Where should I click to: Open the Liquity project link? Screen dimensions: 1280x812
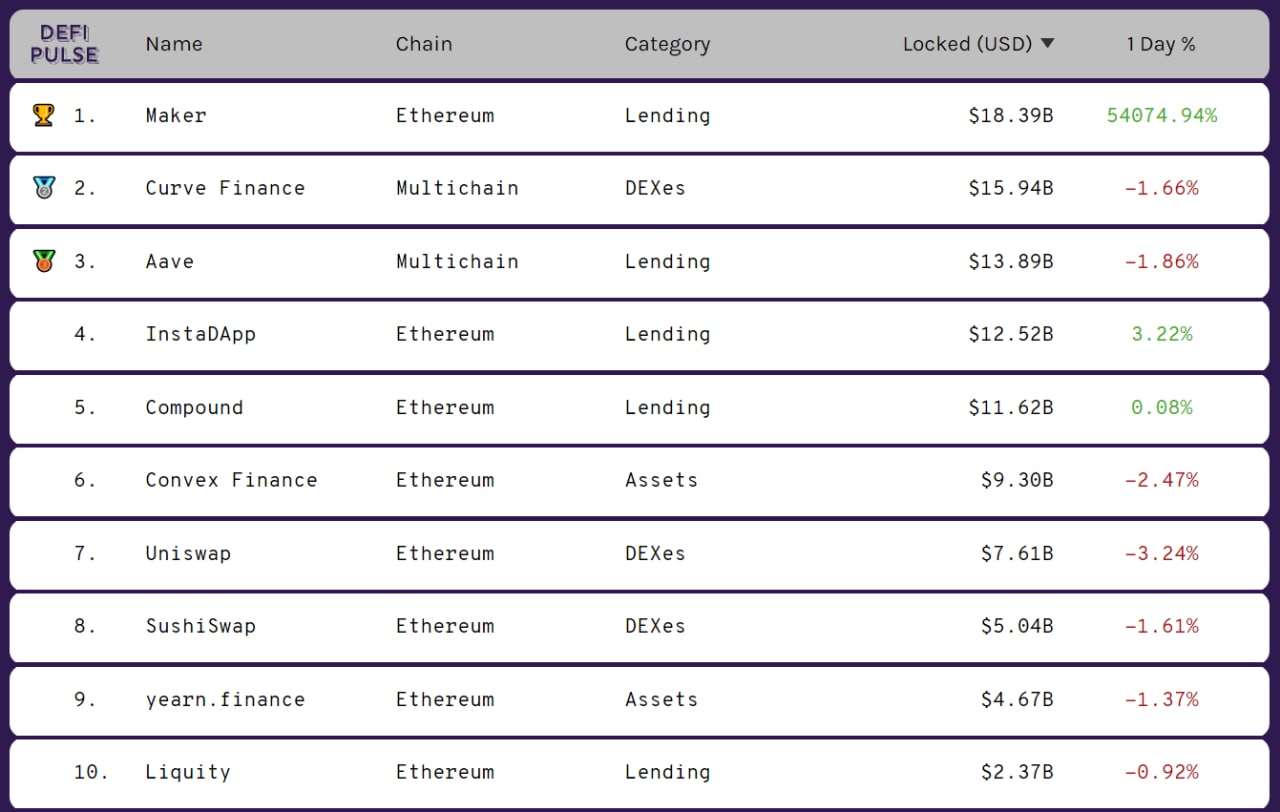[x=188, y=772]
